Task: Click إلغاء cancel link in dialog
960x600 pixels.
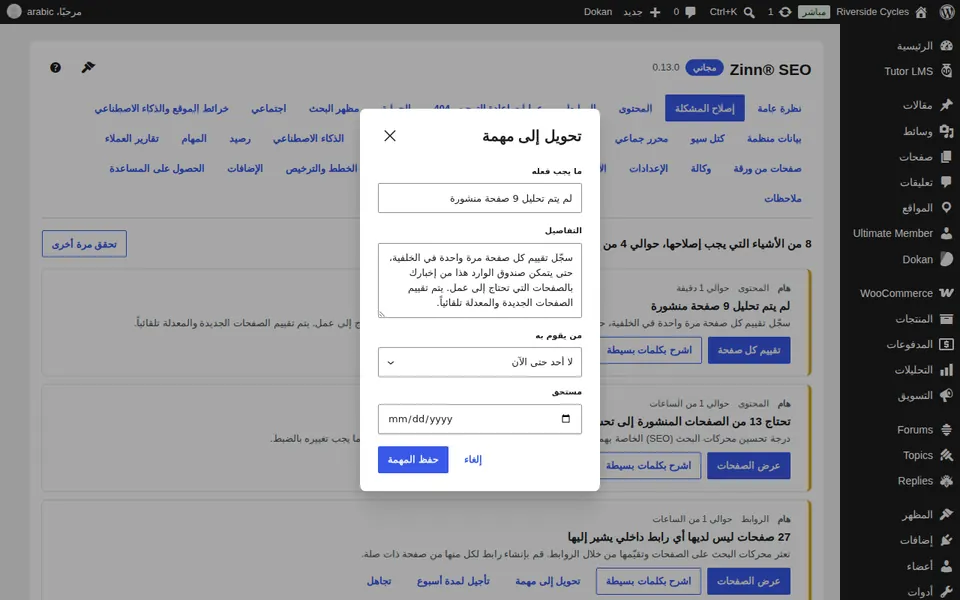Action: click(x=473, y=460)
